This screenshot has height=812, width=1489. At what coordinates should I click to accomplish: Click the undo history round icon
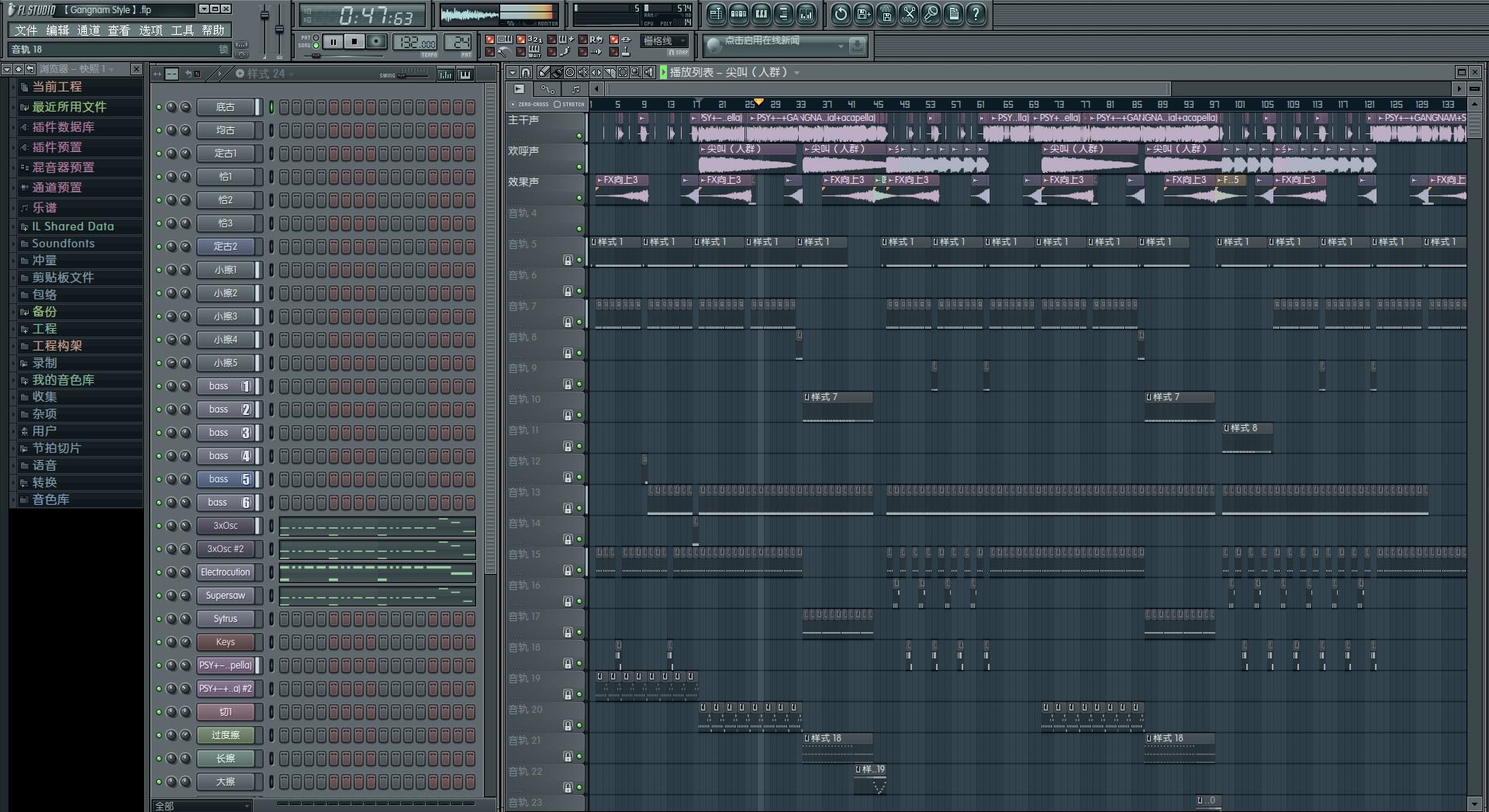(x=841, y=14)
